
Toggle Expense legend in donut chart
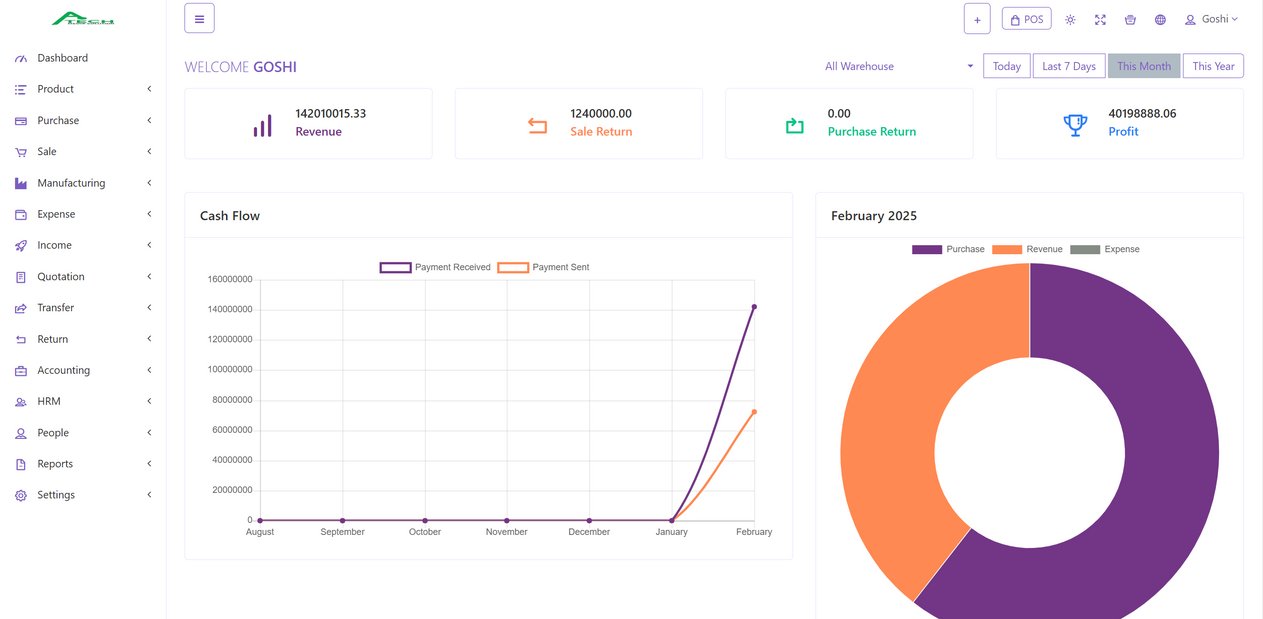pos(1105,249)
